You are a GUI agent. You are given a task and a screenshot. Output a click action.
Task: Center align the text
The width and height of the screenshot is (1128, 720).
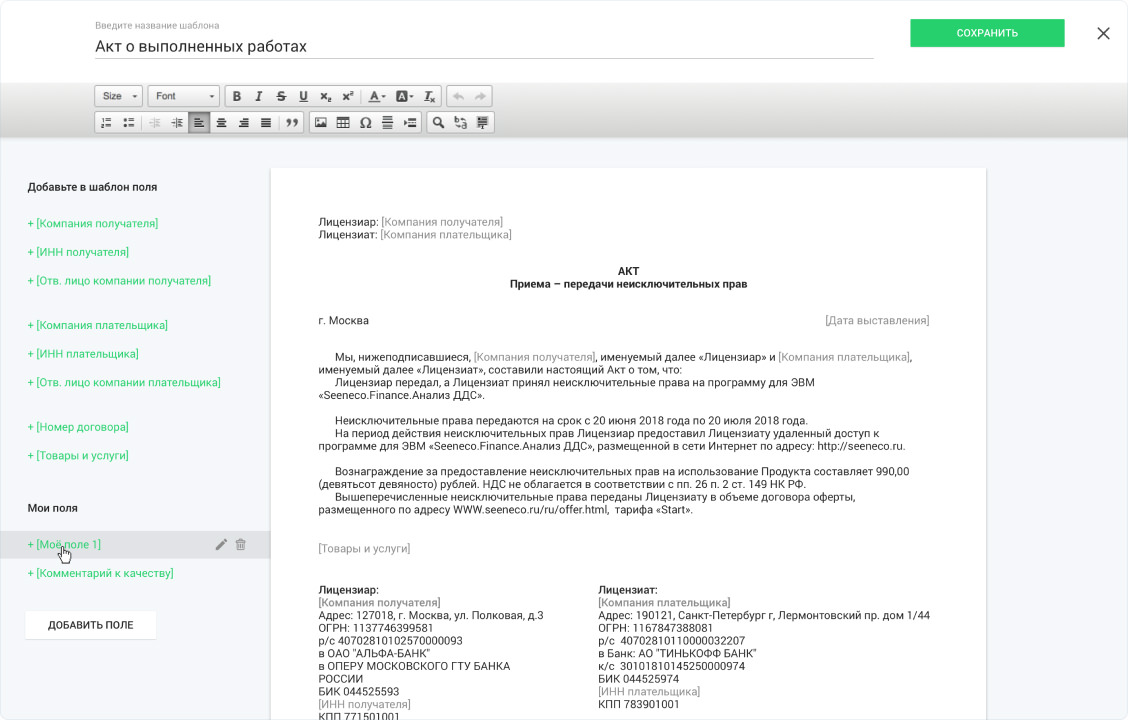[222, 123]
